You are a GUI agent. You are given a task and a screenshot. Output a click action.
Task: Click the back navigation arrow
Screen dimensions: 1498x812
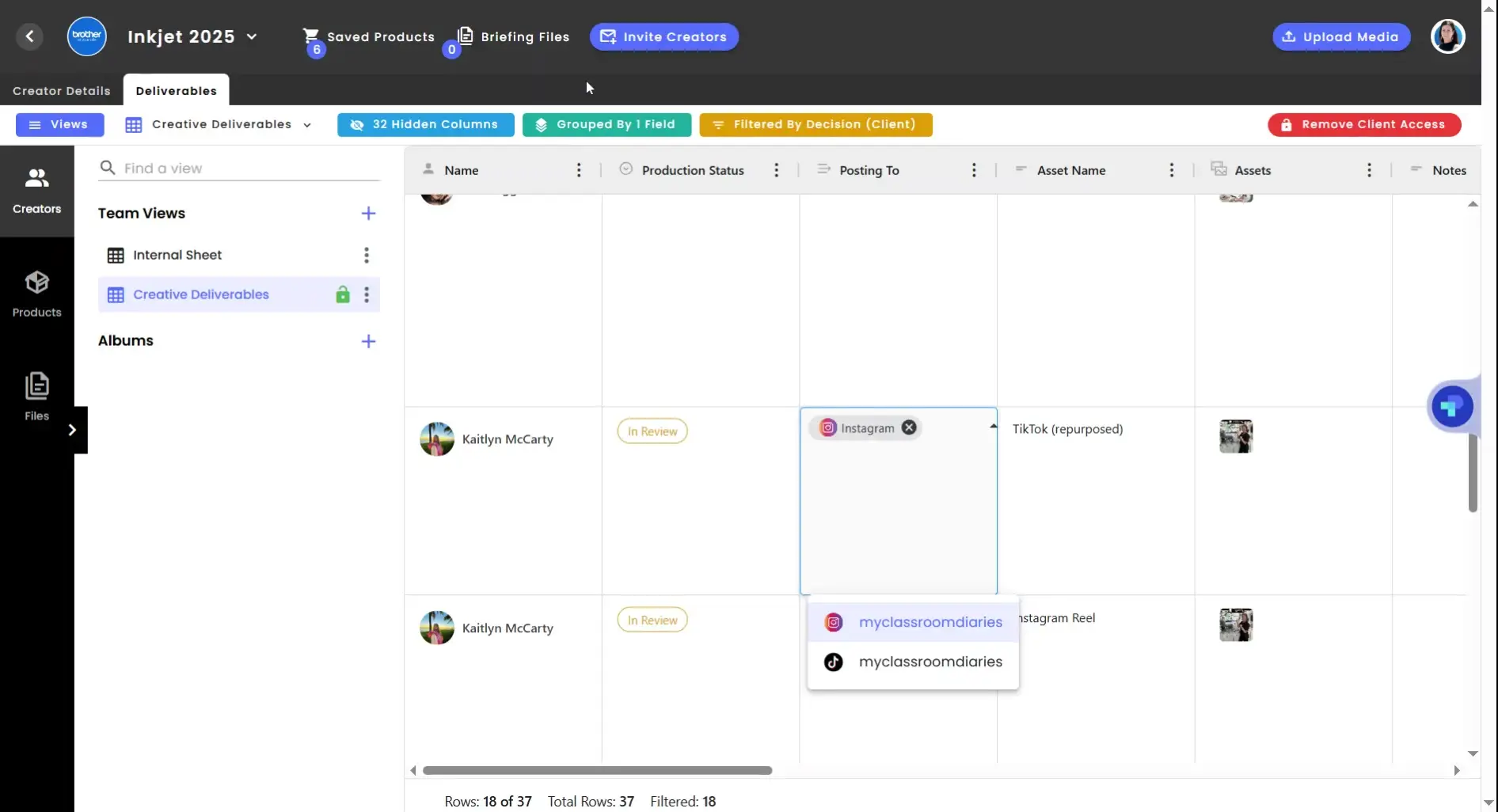tap(30, 36)
